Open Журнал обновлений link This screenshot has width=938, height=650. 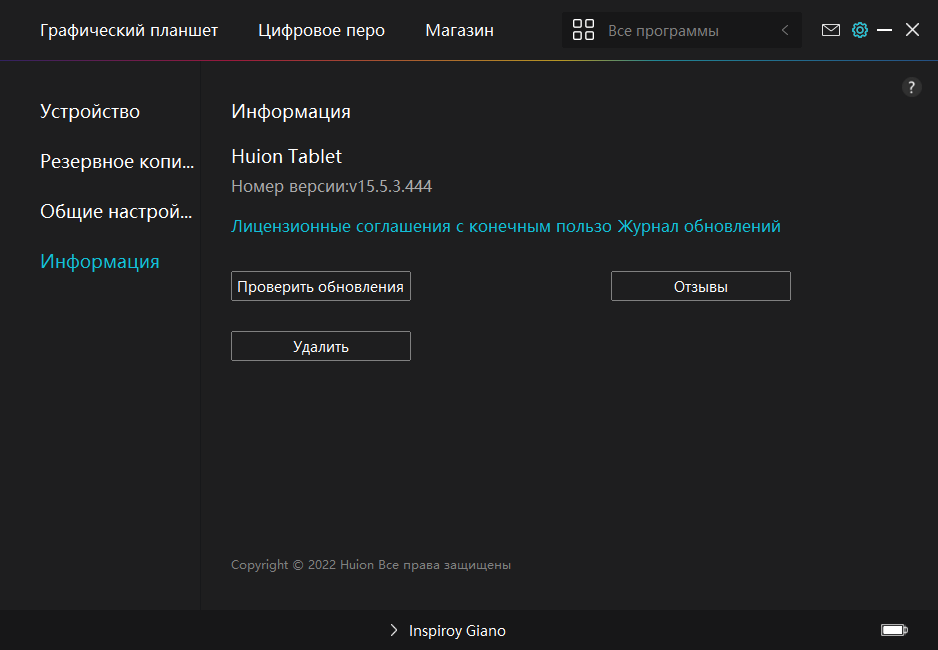click(699, 227)
